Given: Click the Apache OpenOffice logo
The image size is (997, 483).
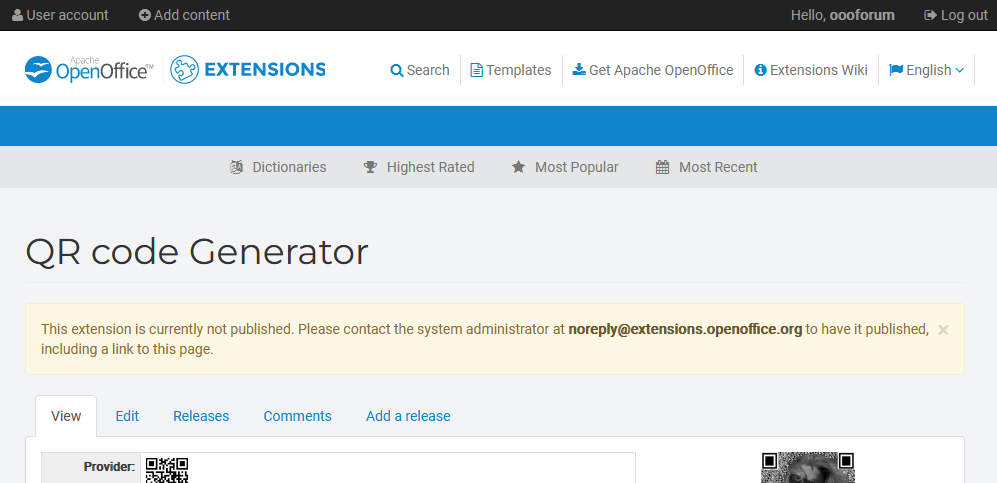Looking at the screenshot, I should (x=89, y=69).
